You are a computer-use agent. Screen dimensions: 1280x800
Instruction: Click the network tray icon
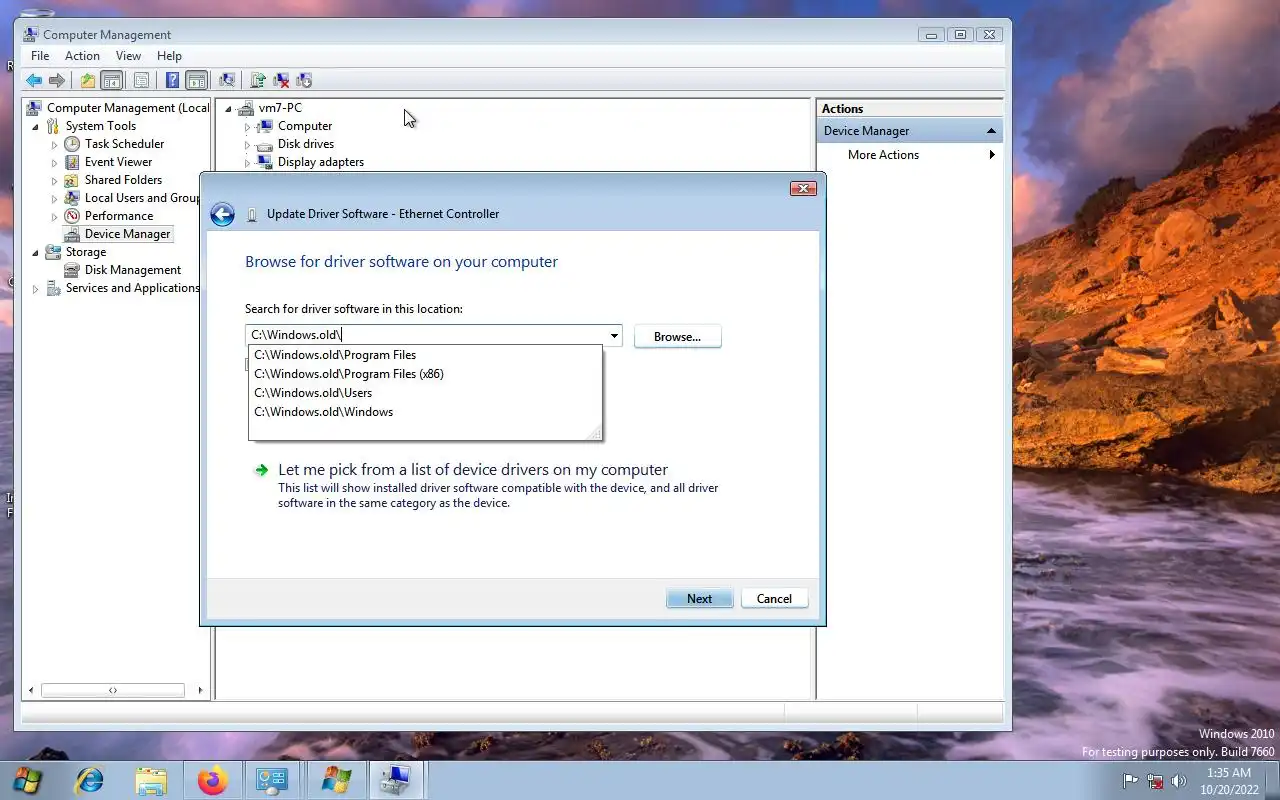click(x=1155, y=781)
